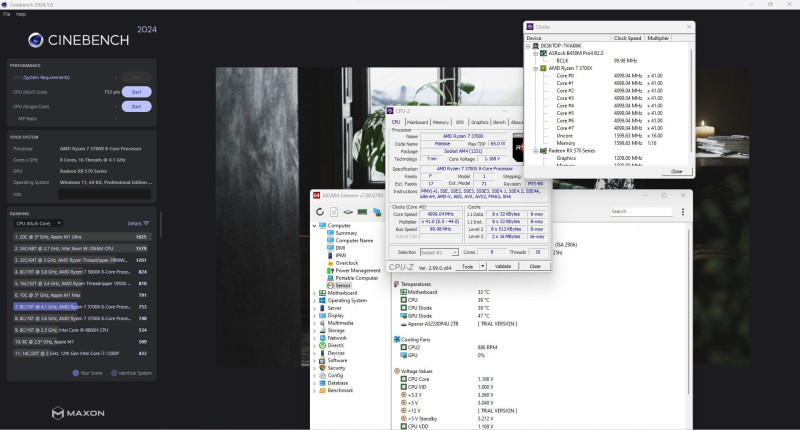Image resolution: width=800 pixels, height=430 pixels.
Task: Select DMI in AIDA64 tree
Action: point(340,248)
